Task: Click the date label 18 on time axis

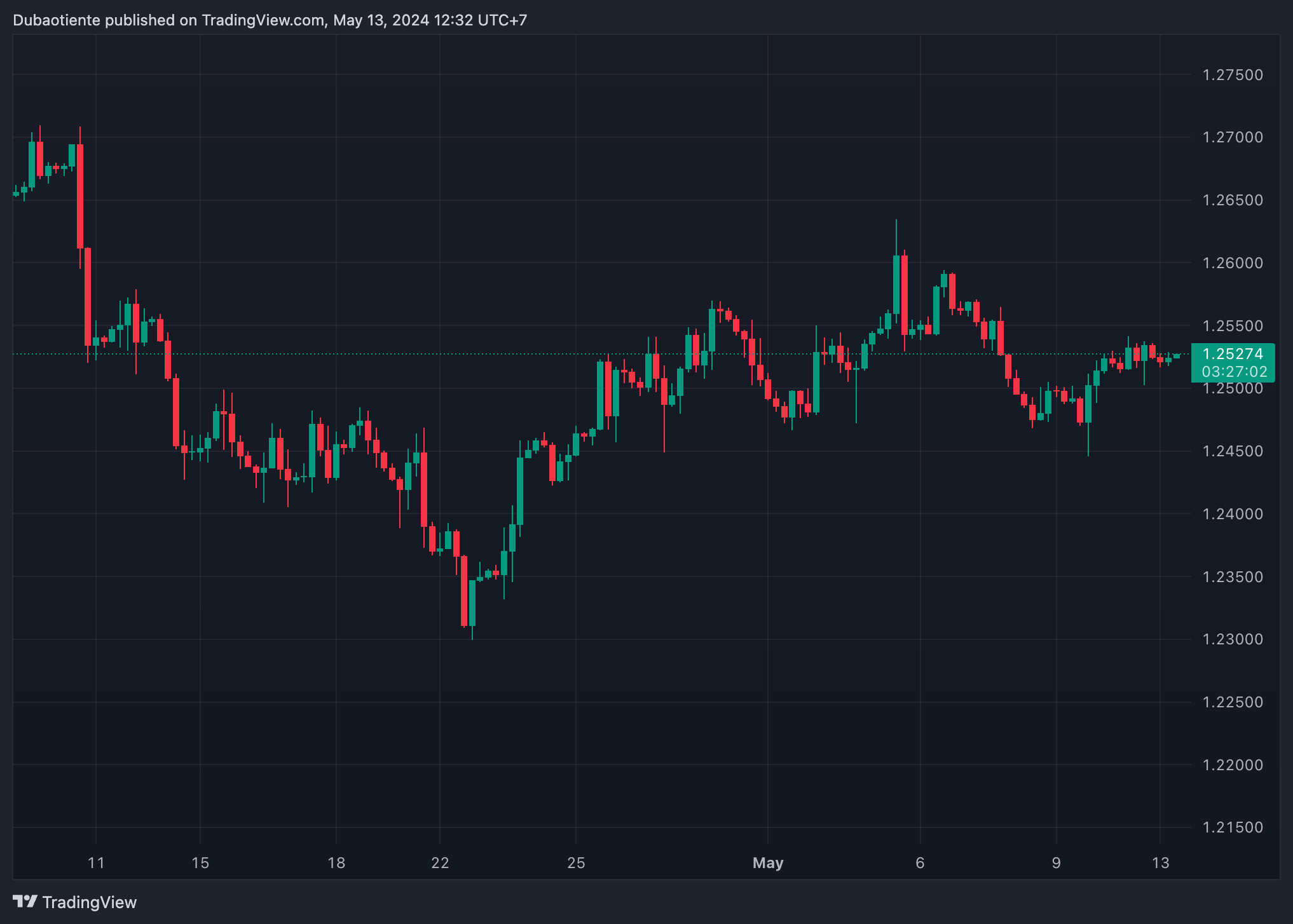Action: coord(336,863)
